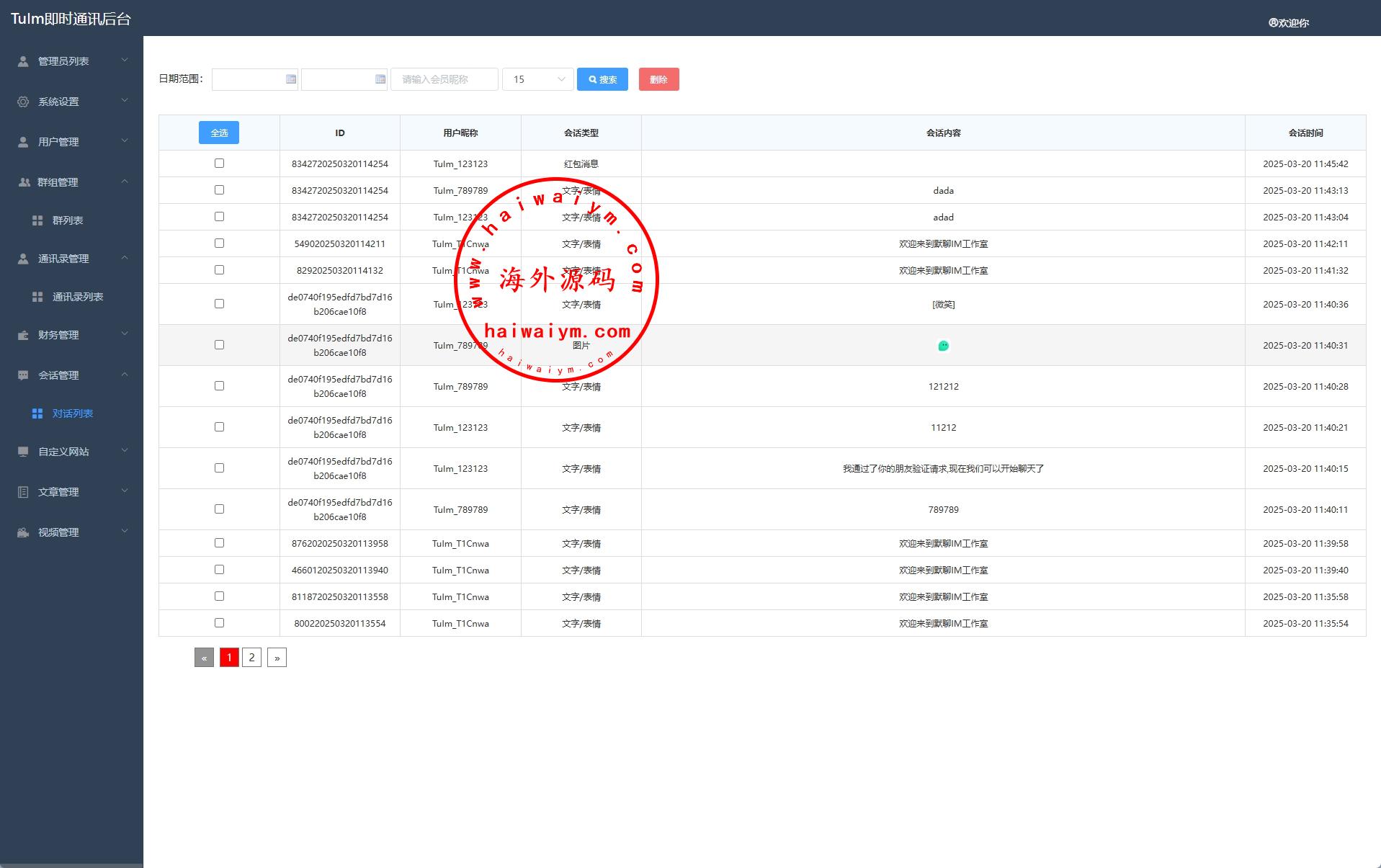Check the row with content dada
The width and height of the screenshot is (1381, 868).
pyautogui.click(x=219, y=190)
